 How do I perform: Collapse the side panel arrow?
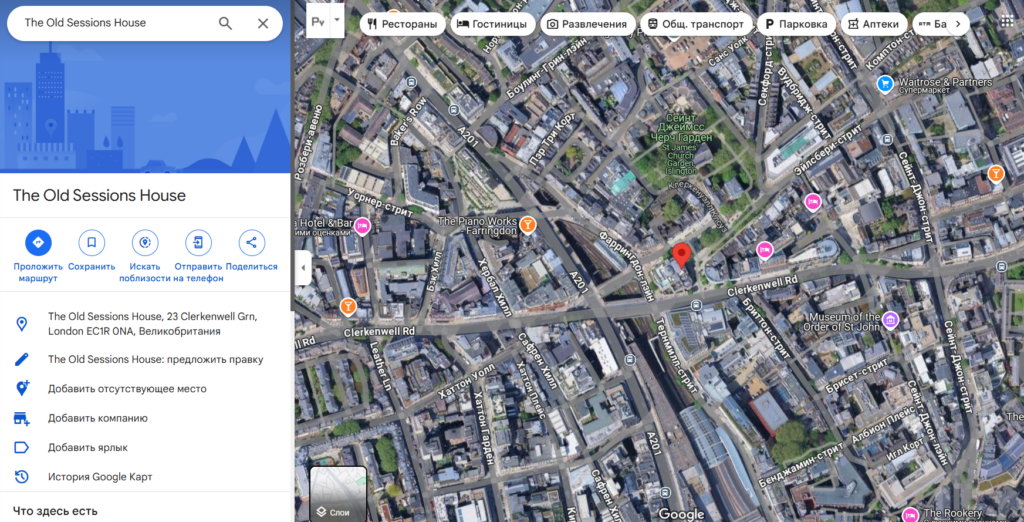301,267
